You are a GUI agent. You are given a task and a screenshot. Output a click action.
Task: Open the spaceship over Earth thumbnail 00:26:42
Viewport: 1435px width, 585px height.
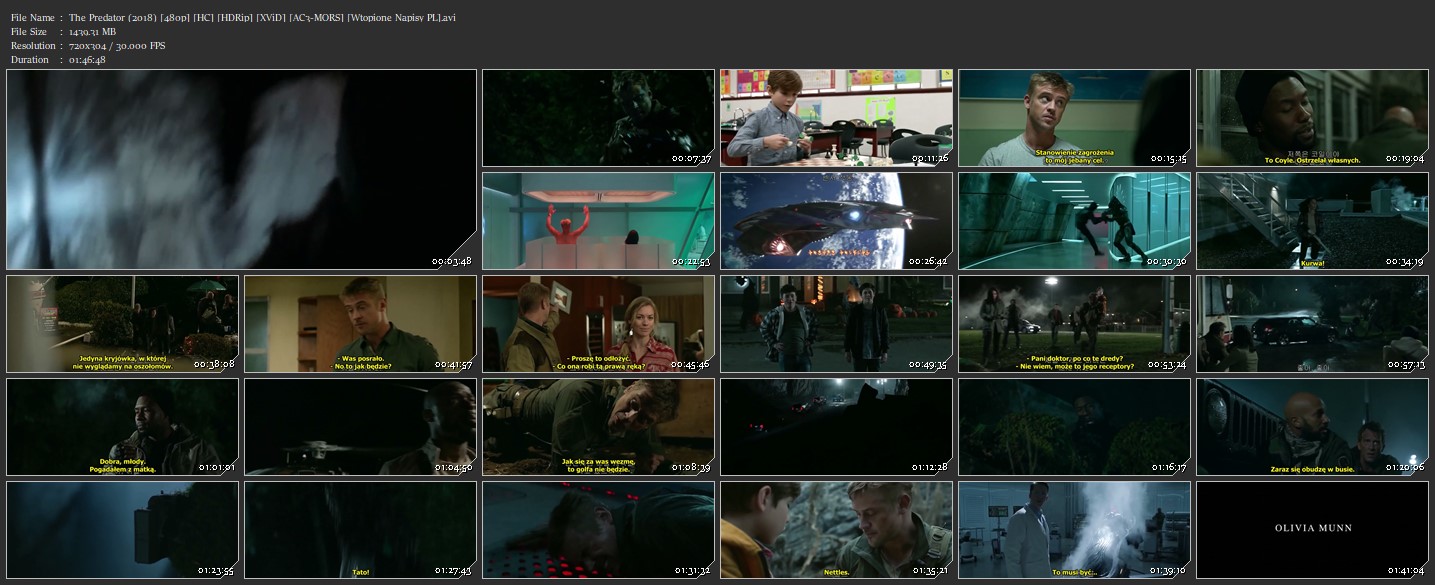836,221
